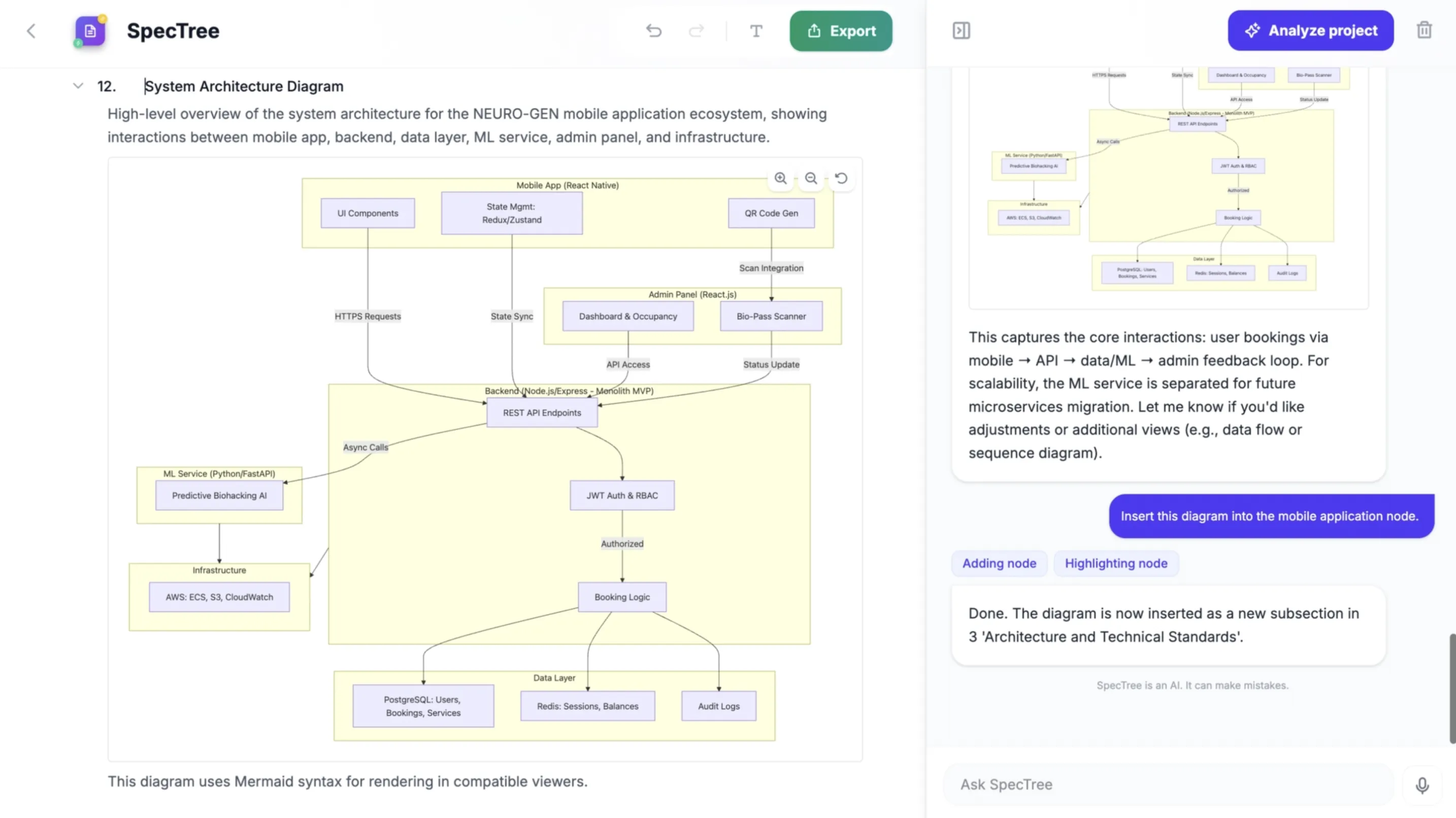Click the System Architecture Diagram heading
The height and width of the screenshot is (818, 1456).
[244, 86]
